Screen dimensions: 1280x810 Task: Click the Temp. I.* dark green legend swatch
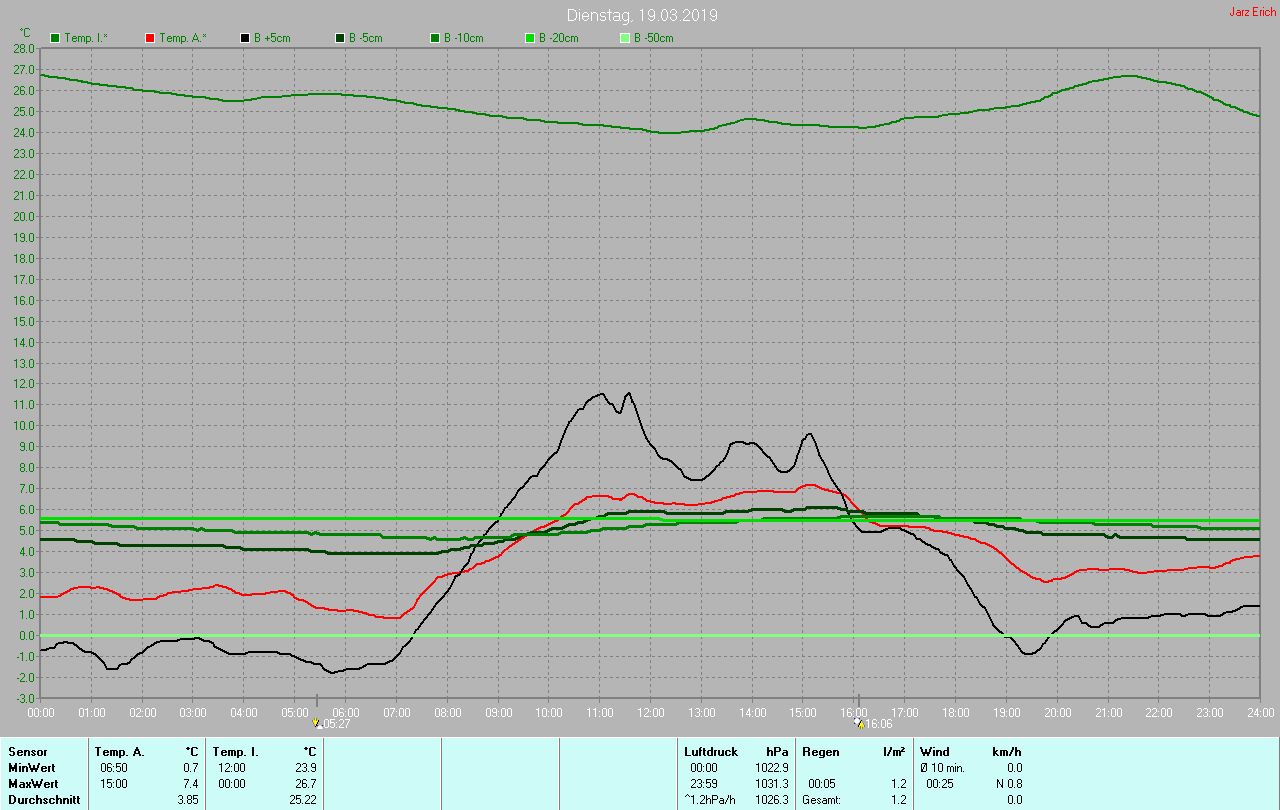point(54,38)
